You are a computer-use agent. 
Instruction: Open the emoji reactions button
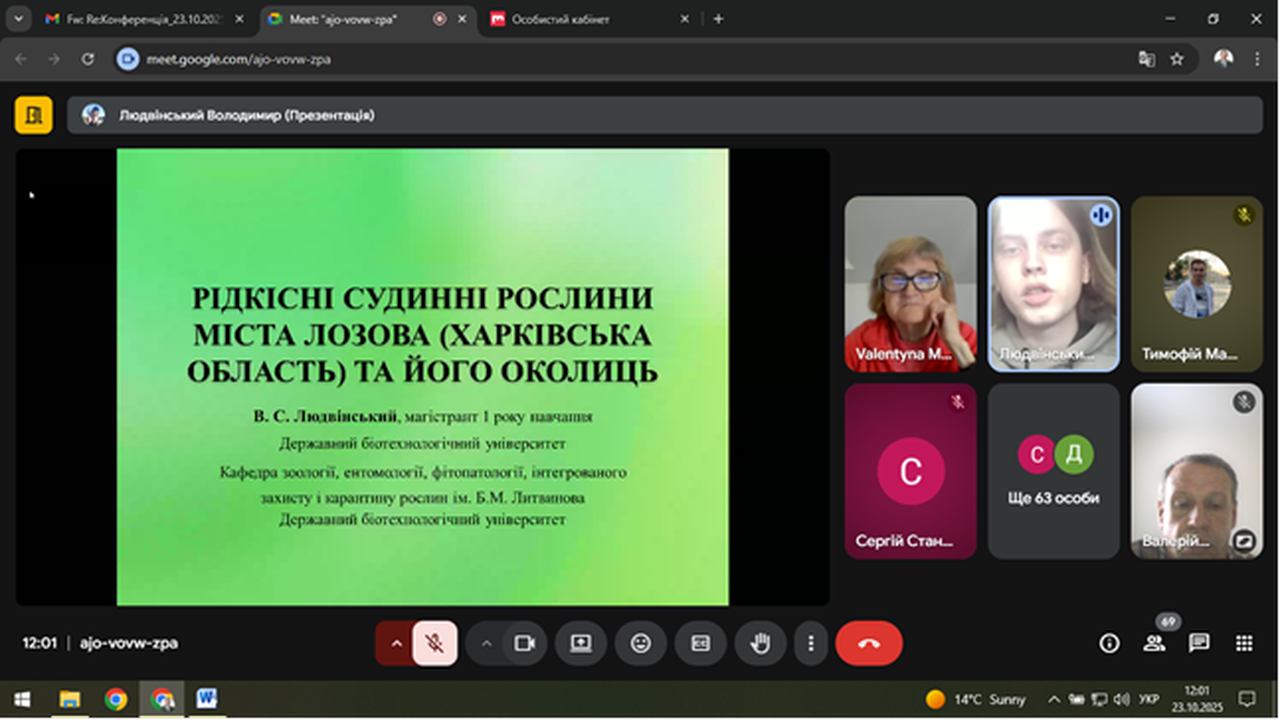point(641,644)
